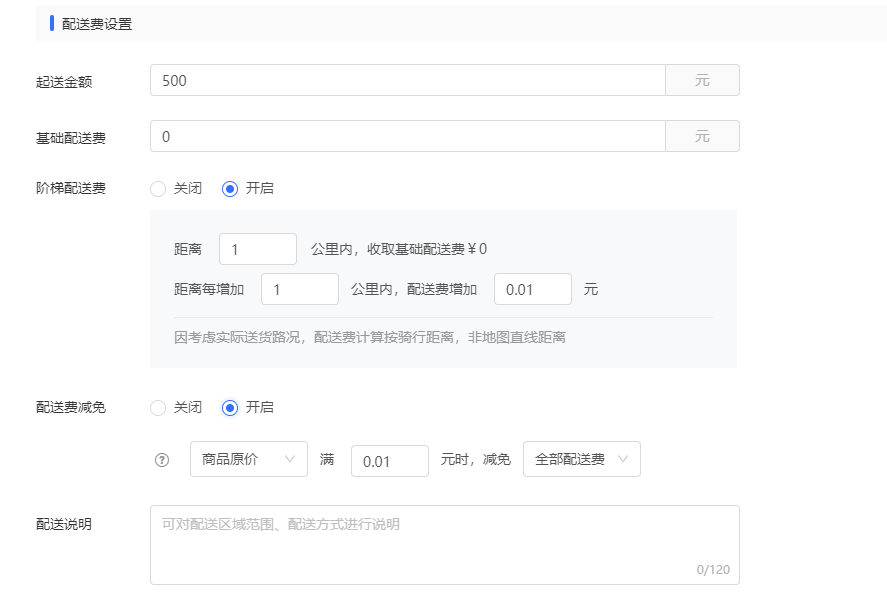Screen dimensions: 887x611
Task: Click the 满 threshold amount input
Action: (389, 461)
